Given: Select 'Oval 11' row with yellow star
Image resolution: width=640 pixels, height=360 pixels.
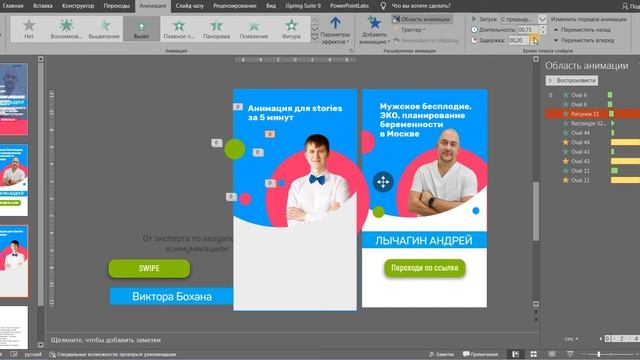Looking at the screenshot, I should tap(592, 180).
